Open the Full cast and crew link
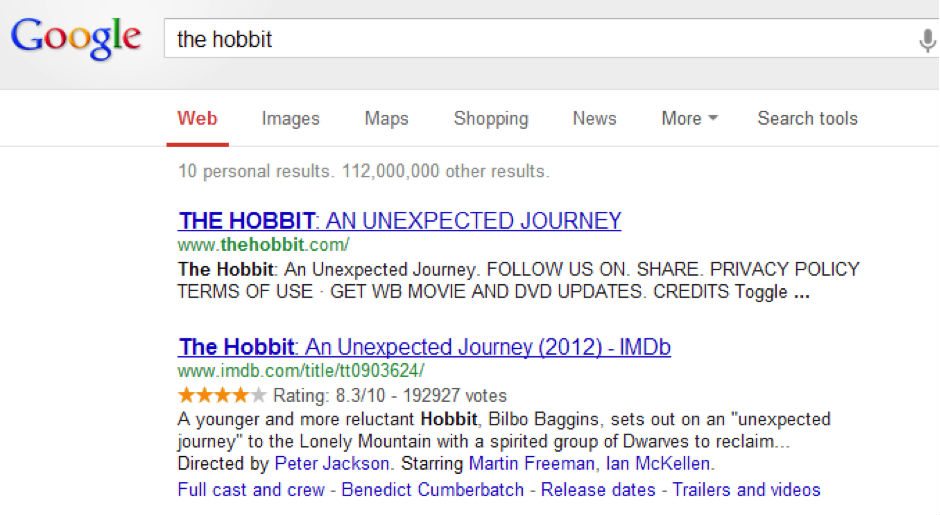940x515 pixels. coord(251,490)
